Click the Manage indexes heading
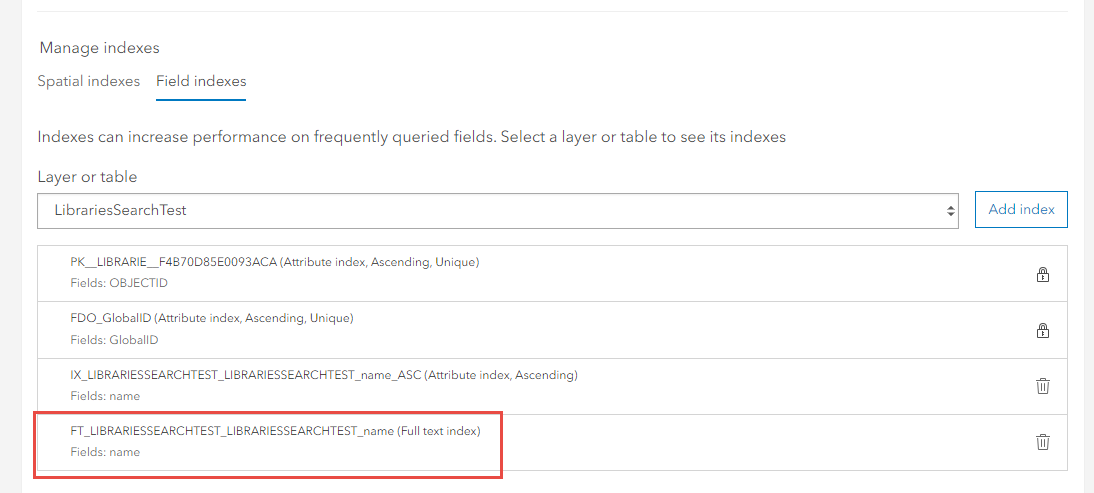1094x493 pixels. (x=99, y=48)
